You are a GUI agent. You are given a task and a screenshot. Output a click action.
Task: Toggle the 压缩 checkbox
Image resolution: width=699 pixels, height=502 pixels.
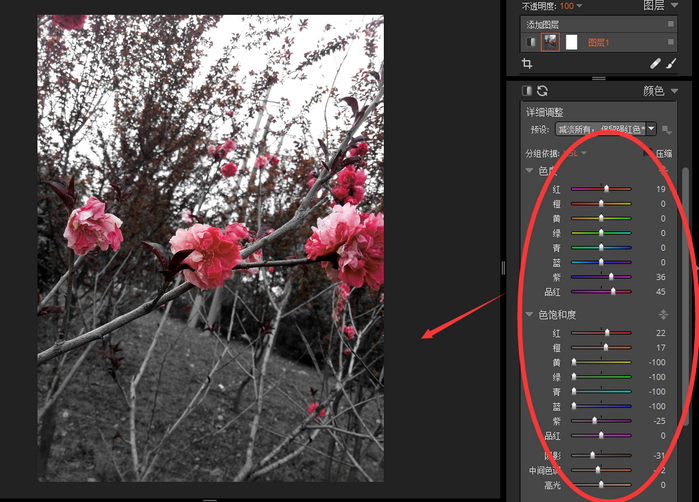click(x=649, y=153)
